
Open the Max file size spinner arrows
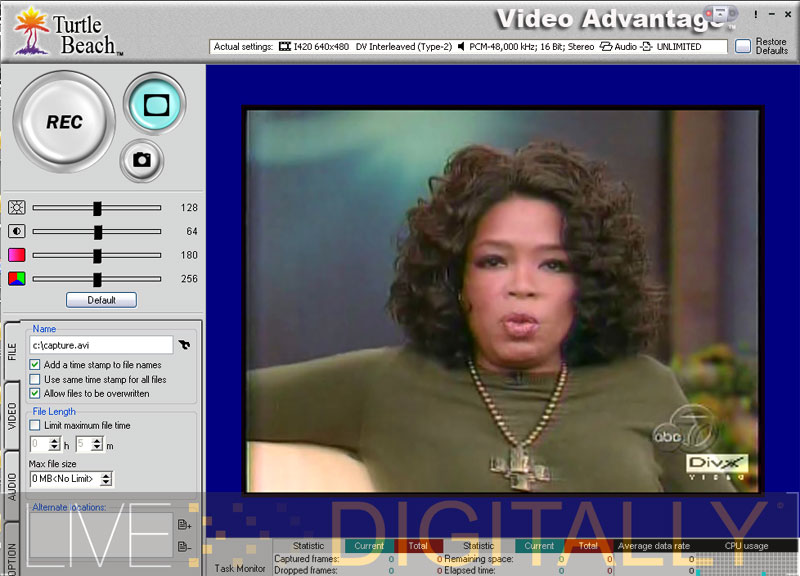107,479
